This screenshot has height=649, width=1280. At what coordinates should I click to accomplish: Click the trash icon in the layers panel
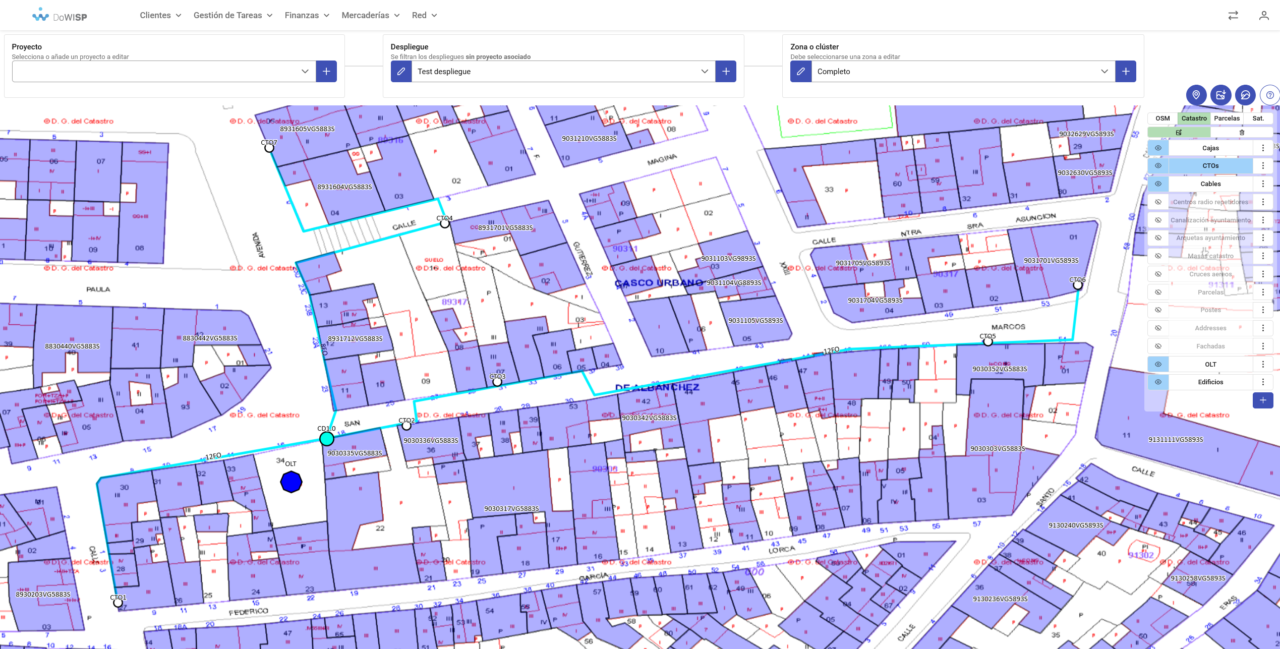click(x=1242, y=132)
